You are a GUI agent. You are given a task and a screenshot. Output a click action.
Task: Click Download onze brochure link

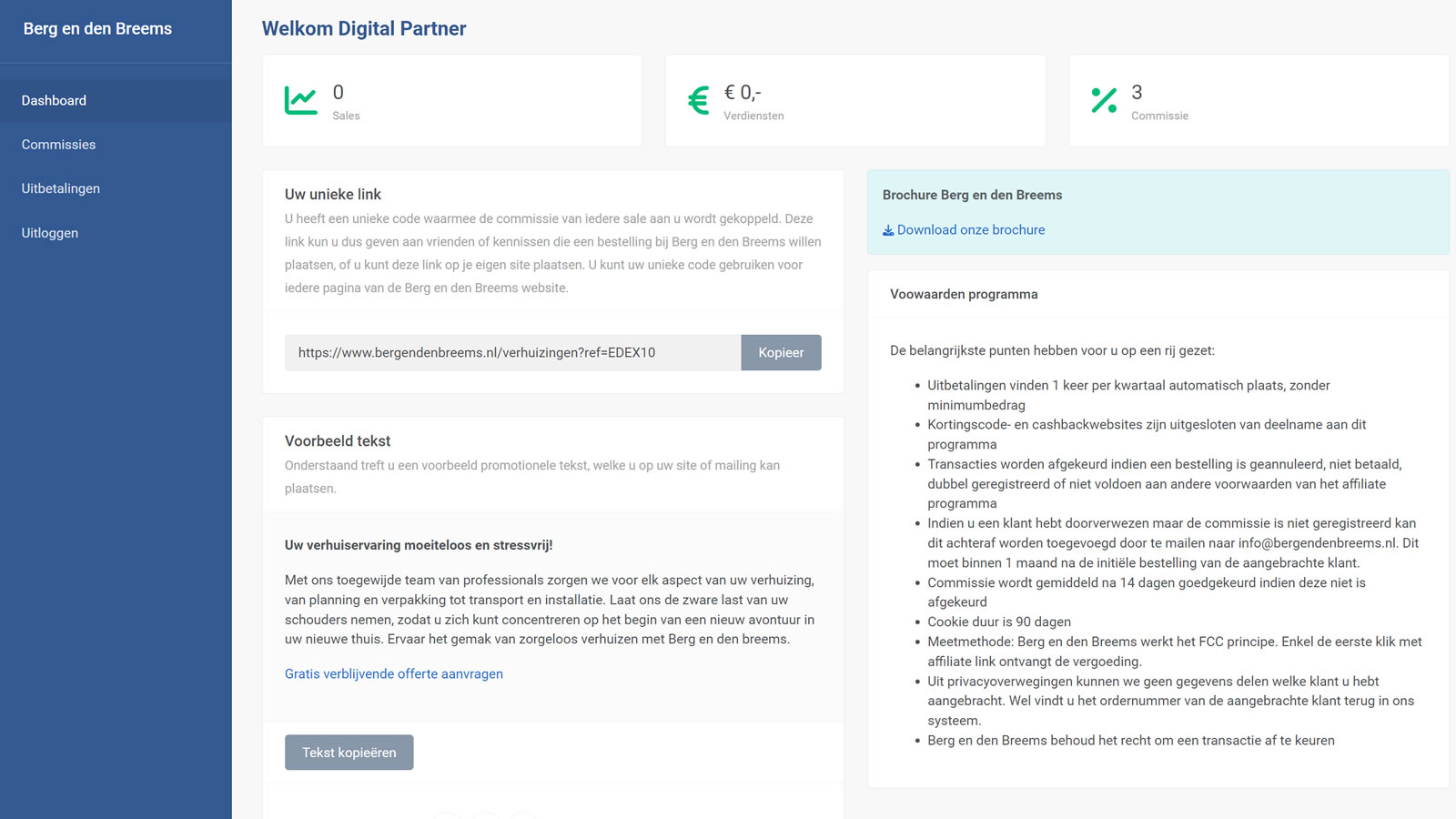pyautogui.click(x=971, y=230)
